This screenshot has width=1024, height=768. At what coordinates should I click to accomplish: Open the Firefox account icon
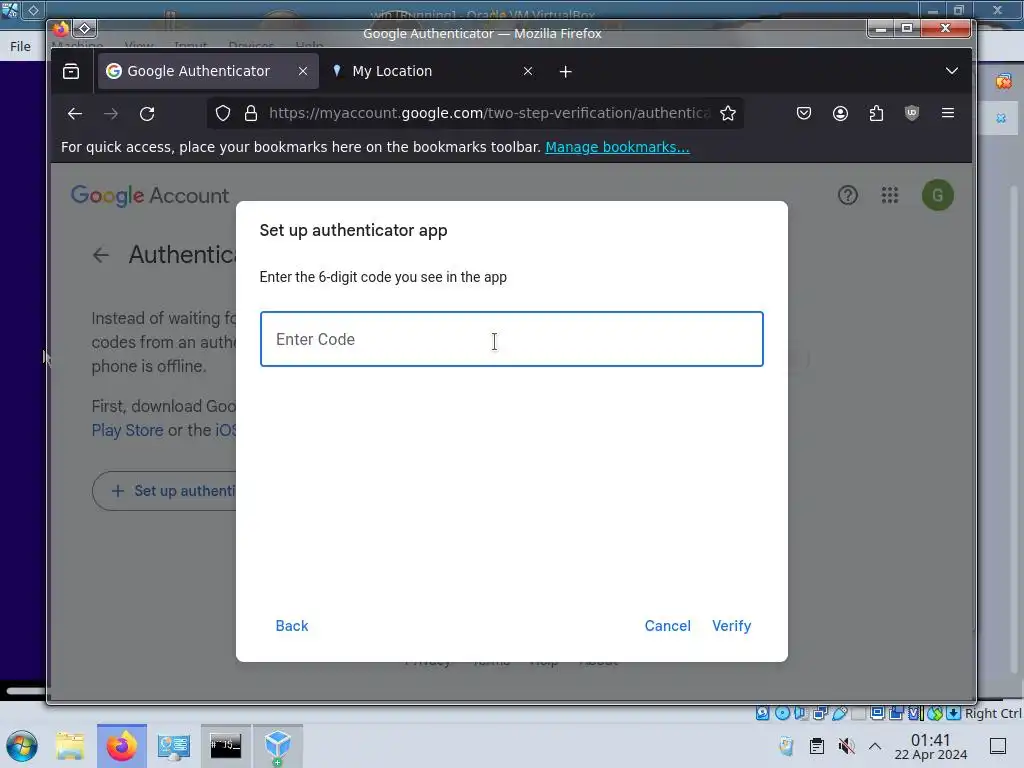(840, 114)
